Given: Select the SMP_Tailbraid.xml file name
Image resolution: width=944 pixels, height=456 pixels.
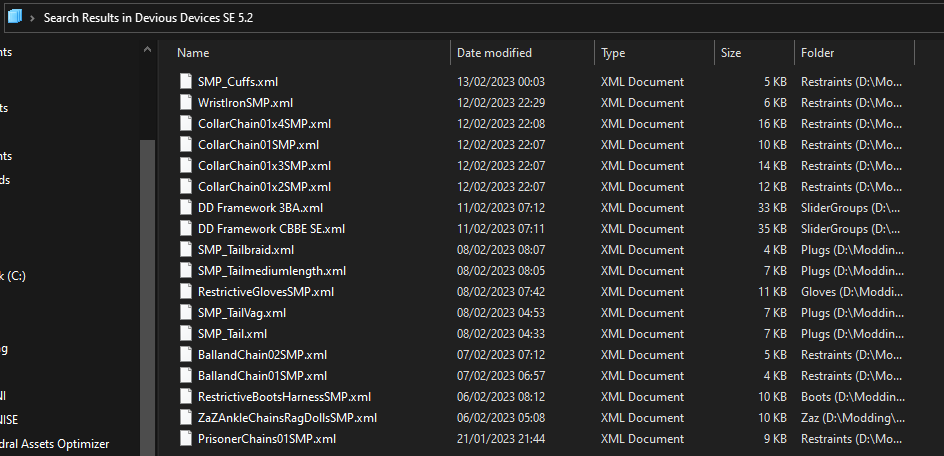Looking at the screenshot, I should coord(246,249).
